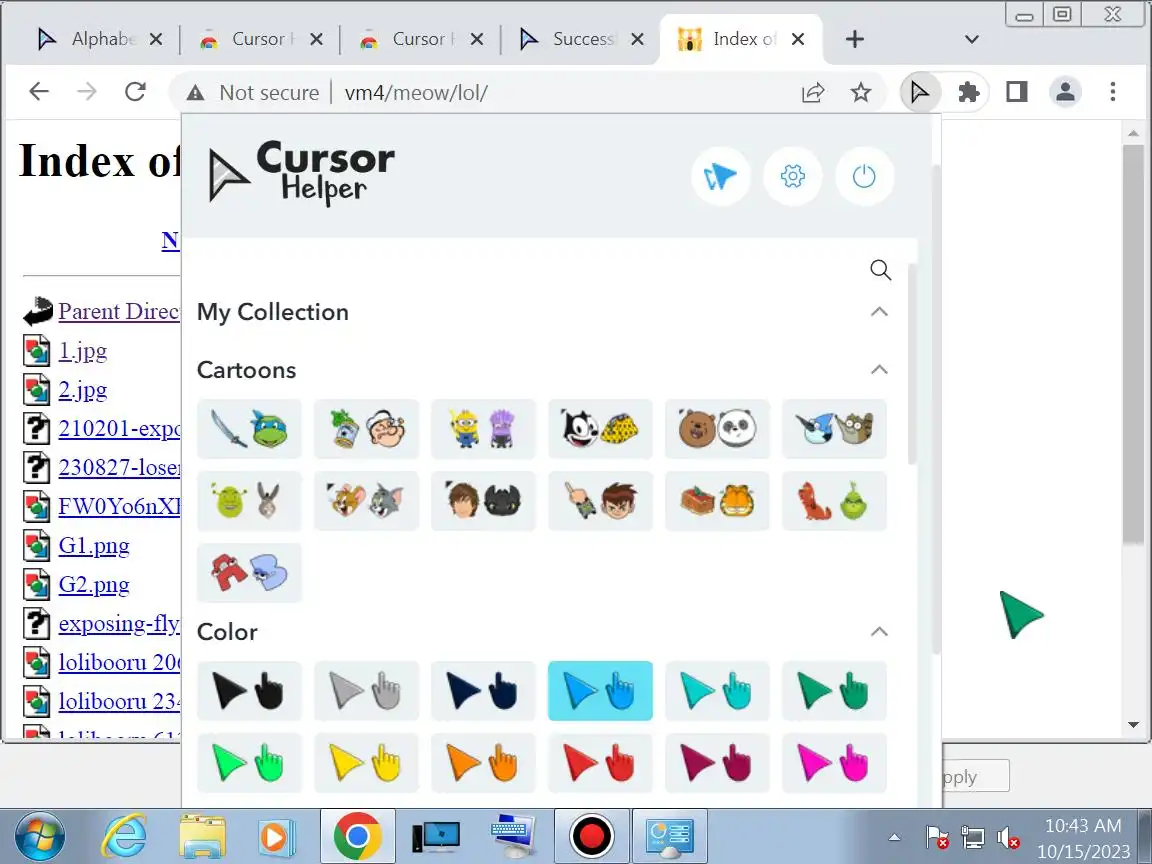Image resolution: width=1152 pixels, height=864 pixels.
Task: Select the Popeye spinach cursor pack
Action: 366,429
